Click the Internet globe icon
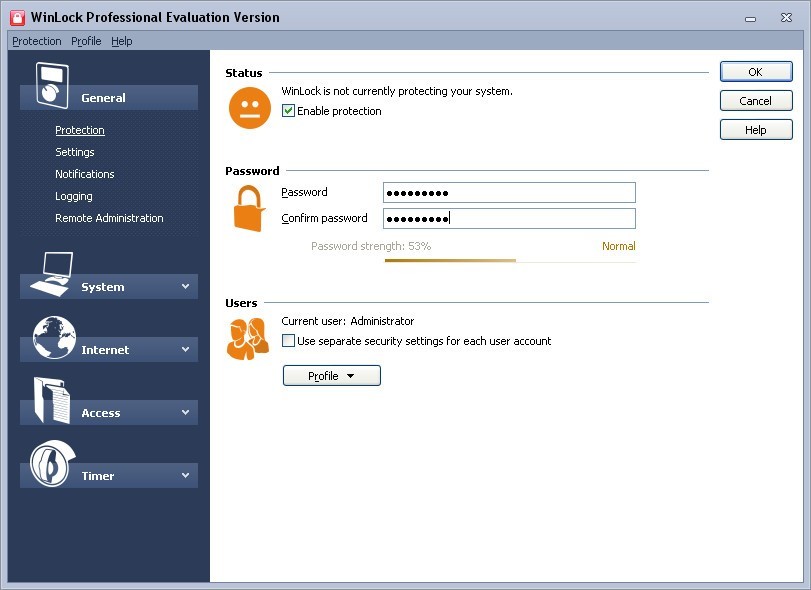The height and width of the screenshot is (590, 811). [54, 338]
